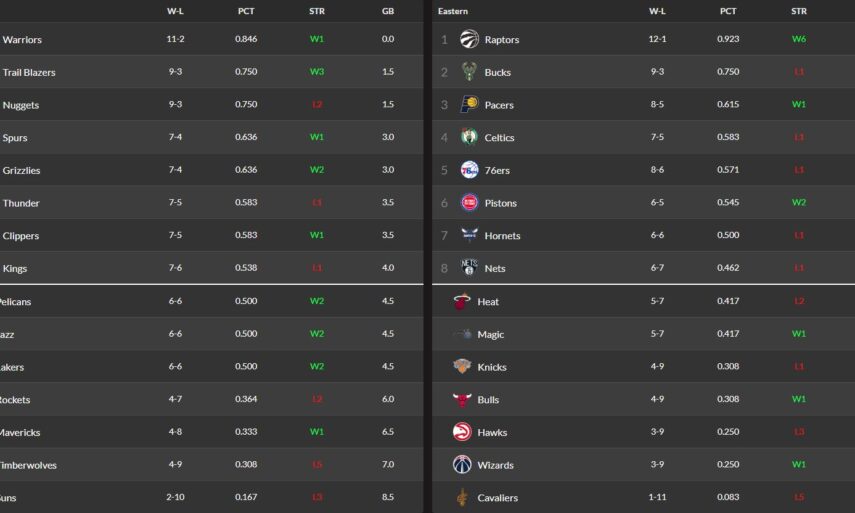Click the Pacers team logo
The image size is (855, 513).
point(469,104)
